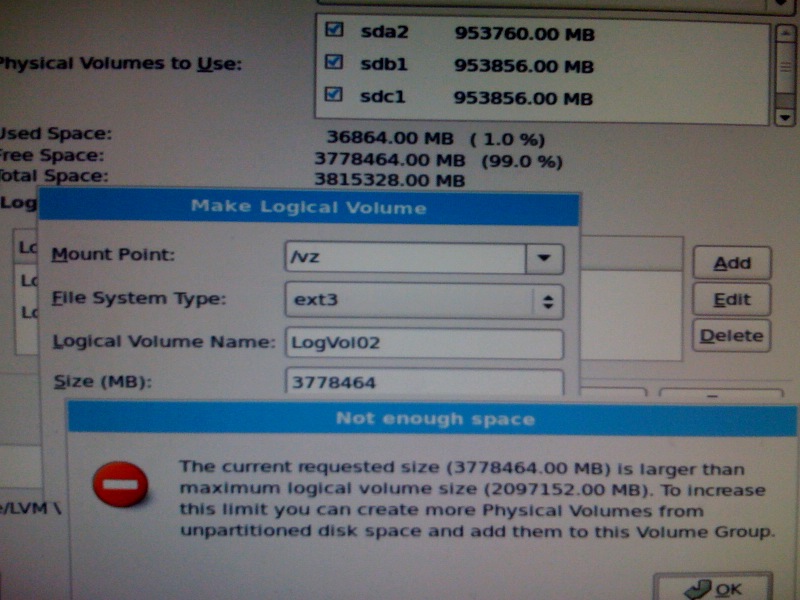Disable the sdc1 physical volume checkbox

[335, 97]
